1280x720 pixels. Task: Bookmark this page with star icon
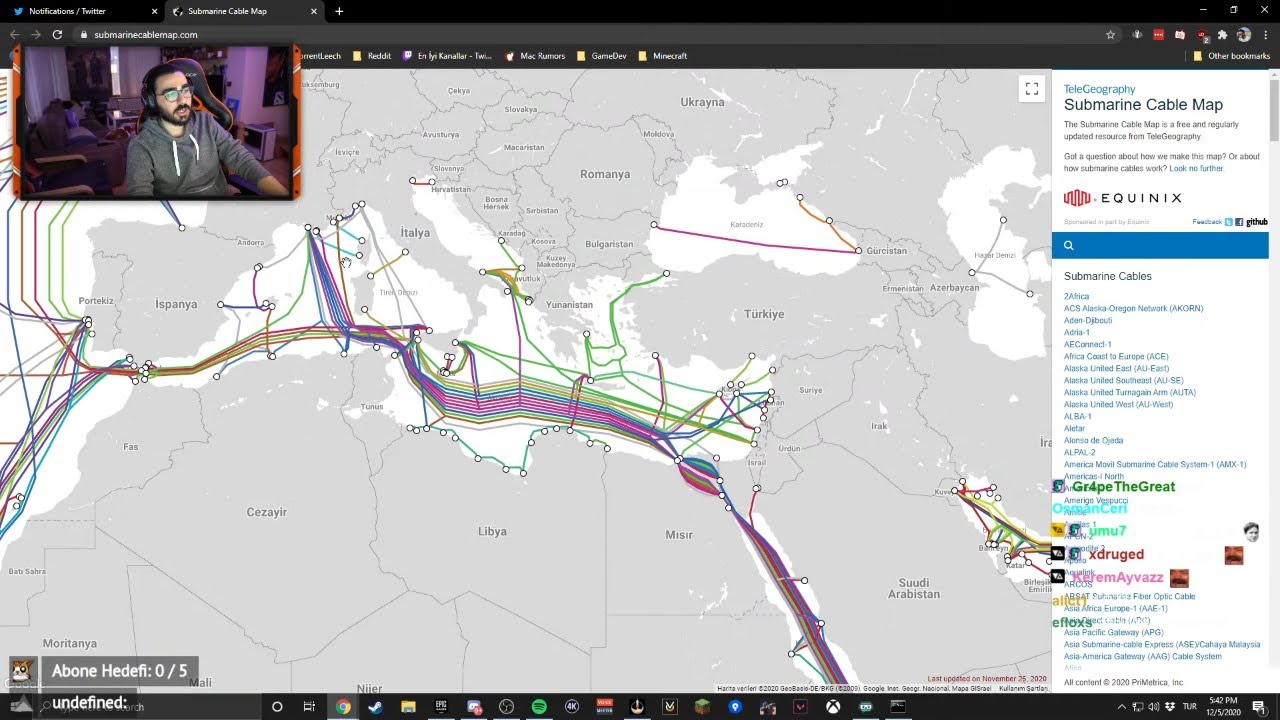pyautogui.click(x=1110, y=34)
